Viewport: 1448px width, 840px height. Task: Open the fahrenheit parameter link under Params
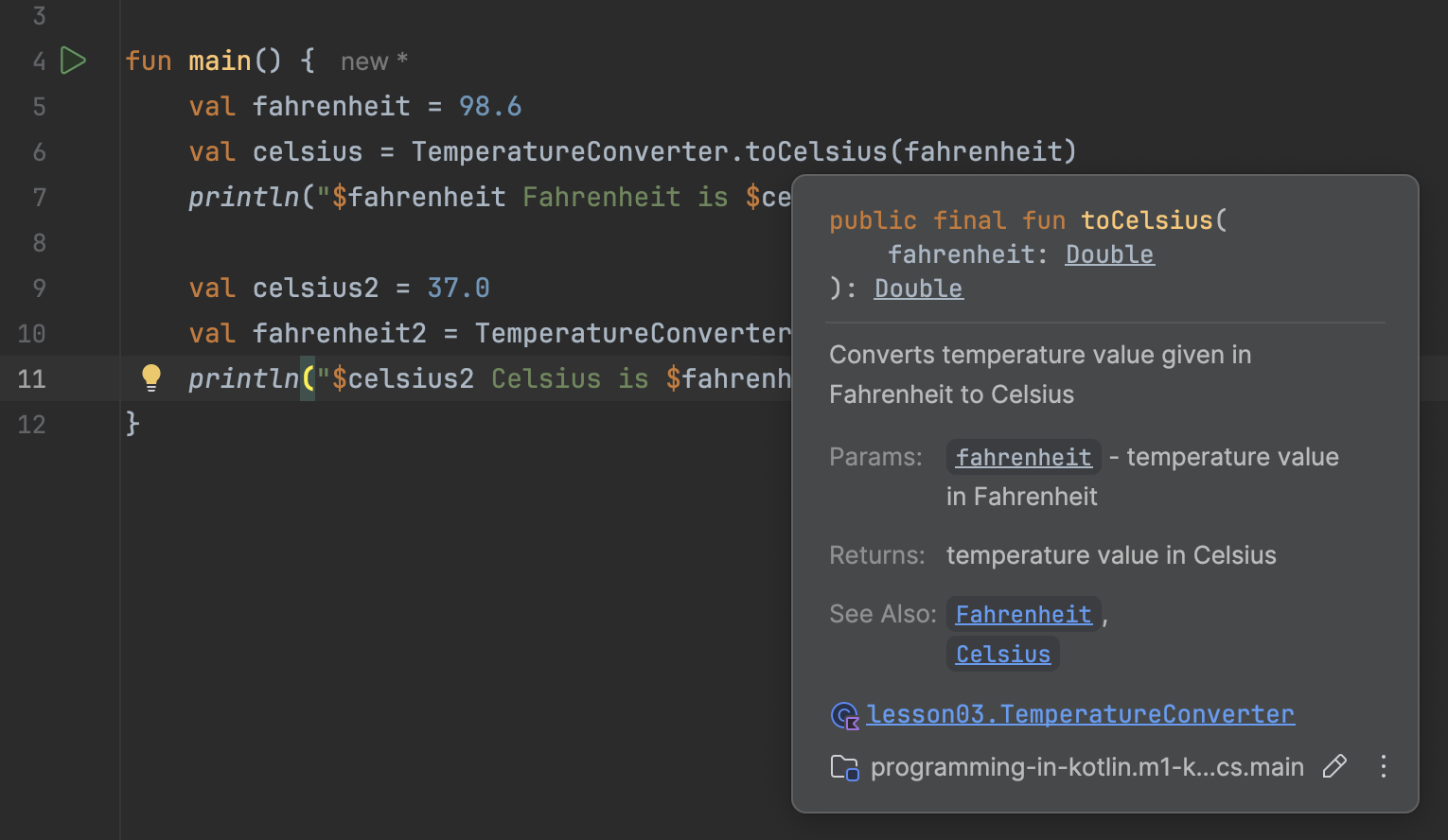(1023, 457)
